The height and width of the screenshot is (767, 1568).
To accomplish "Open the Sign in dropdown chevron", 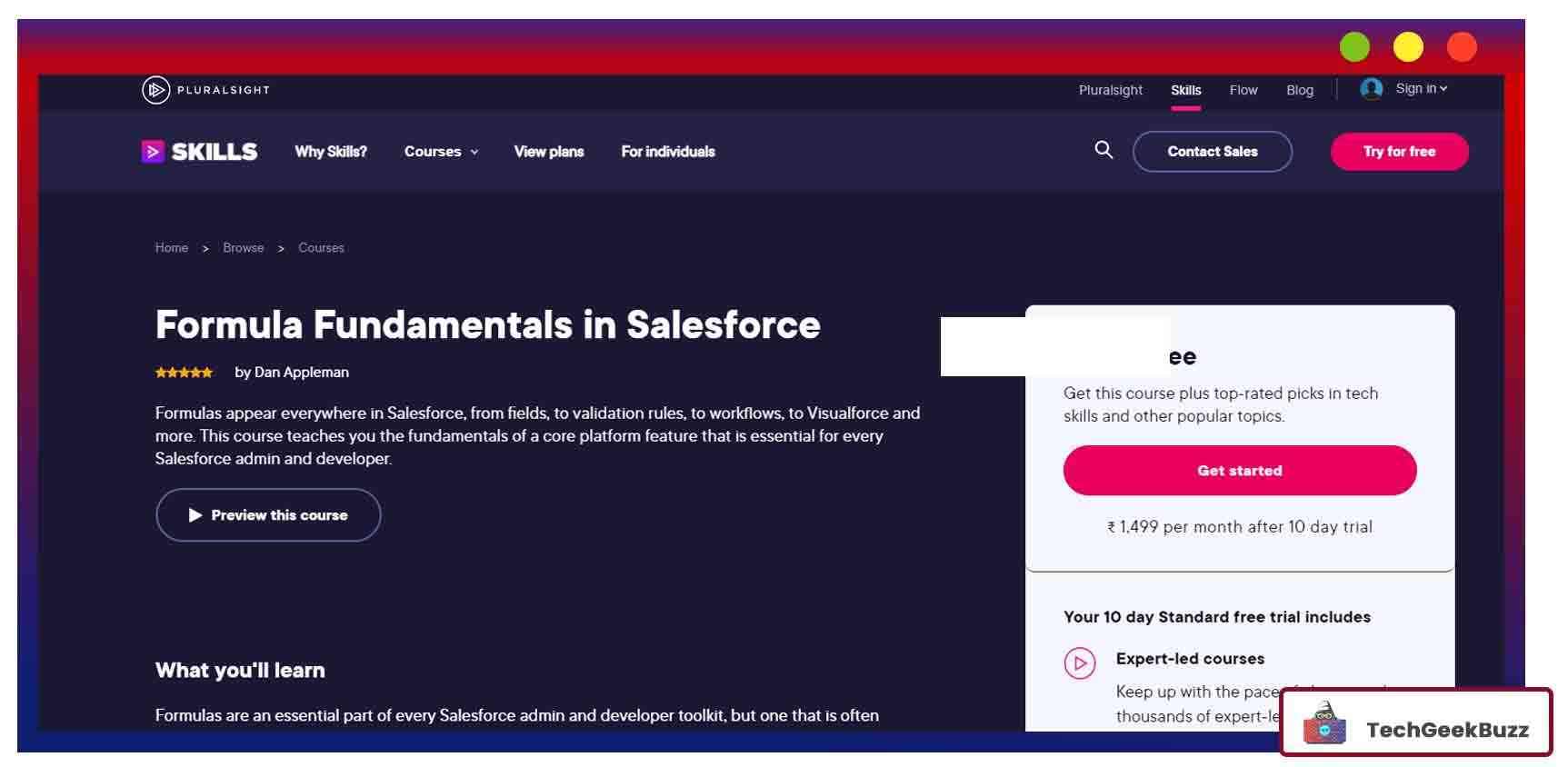I will [1443, 88].
